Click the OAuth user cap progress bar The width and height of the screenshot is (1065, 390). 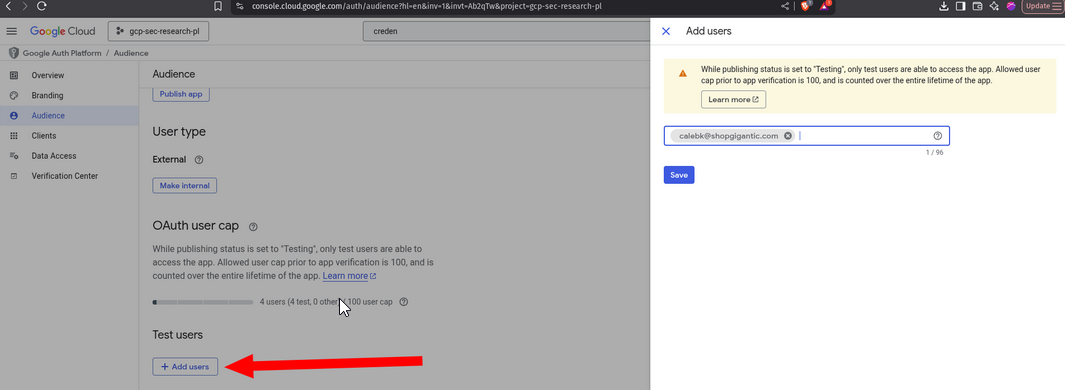(203, 302)
